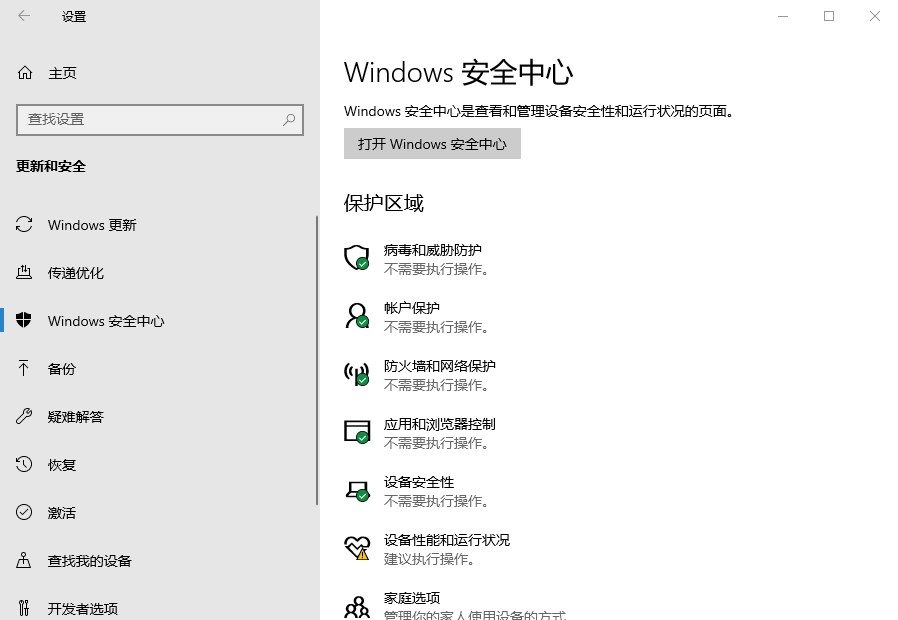Click the 病毒和威胁防护 shield icon
Screen dimensions: 898x620
[x=356, y=258]
